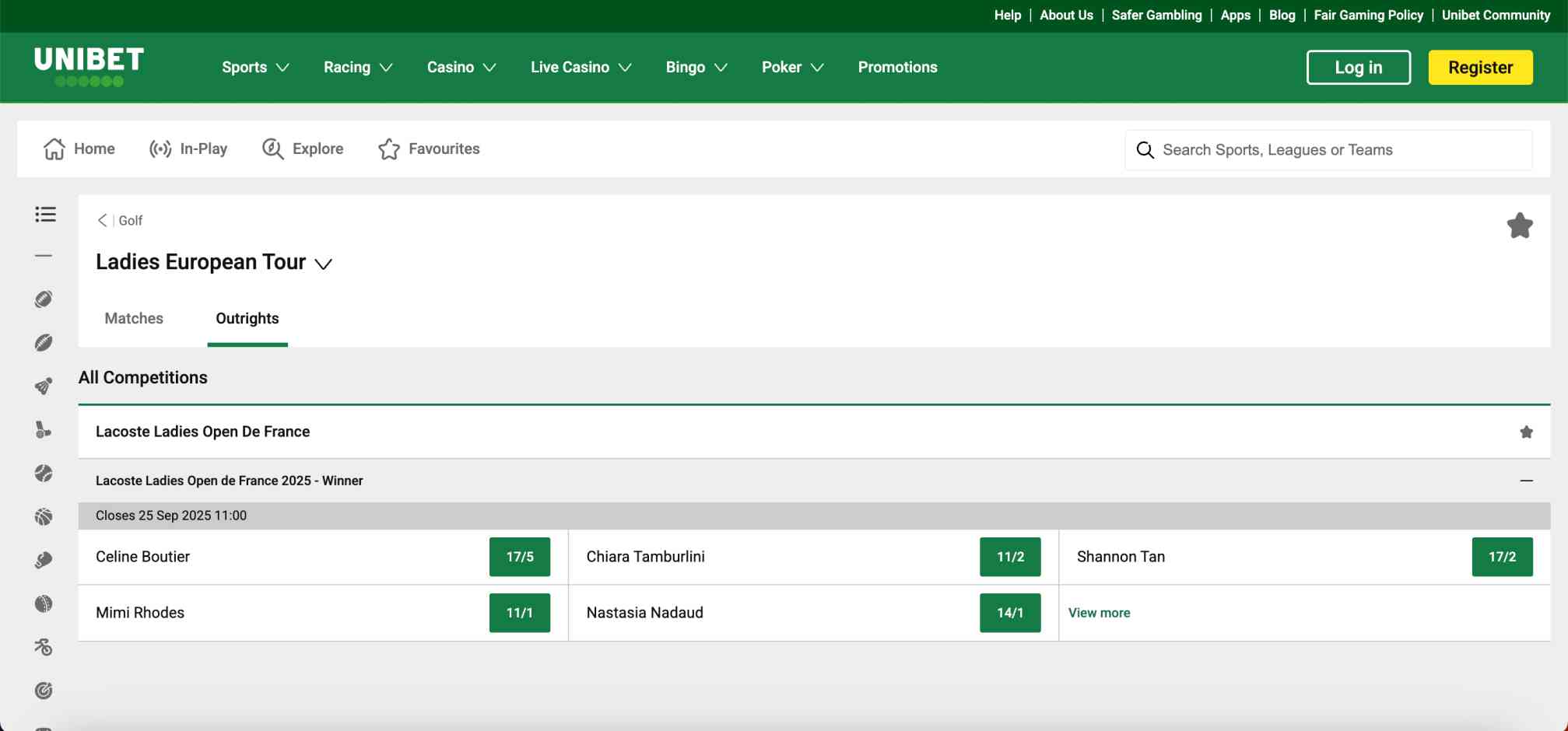Select the 17/5 odds for Celine Boutier
Image resolution: width=1568 pixels, height=731 pixels.
[x=519, y=557]
